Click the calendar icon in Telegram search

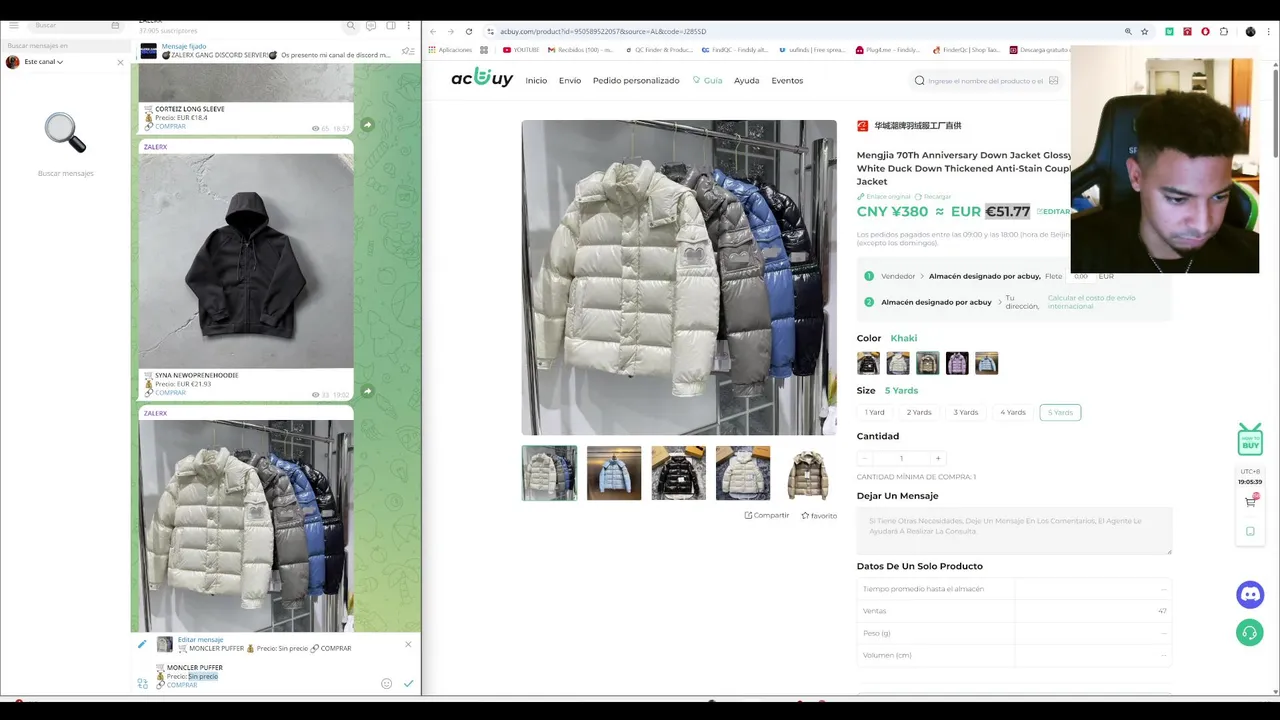[115, 25]
